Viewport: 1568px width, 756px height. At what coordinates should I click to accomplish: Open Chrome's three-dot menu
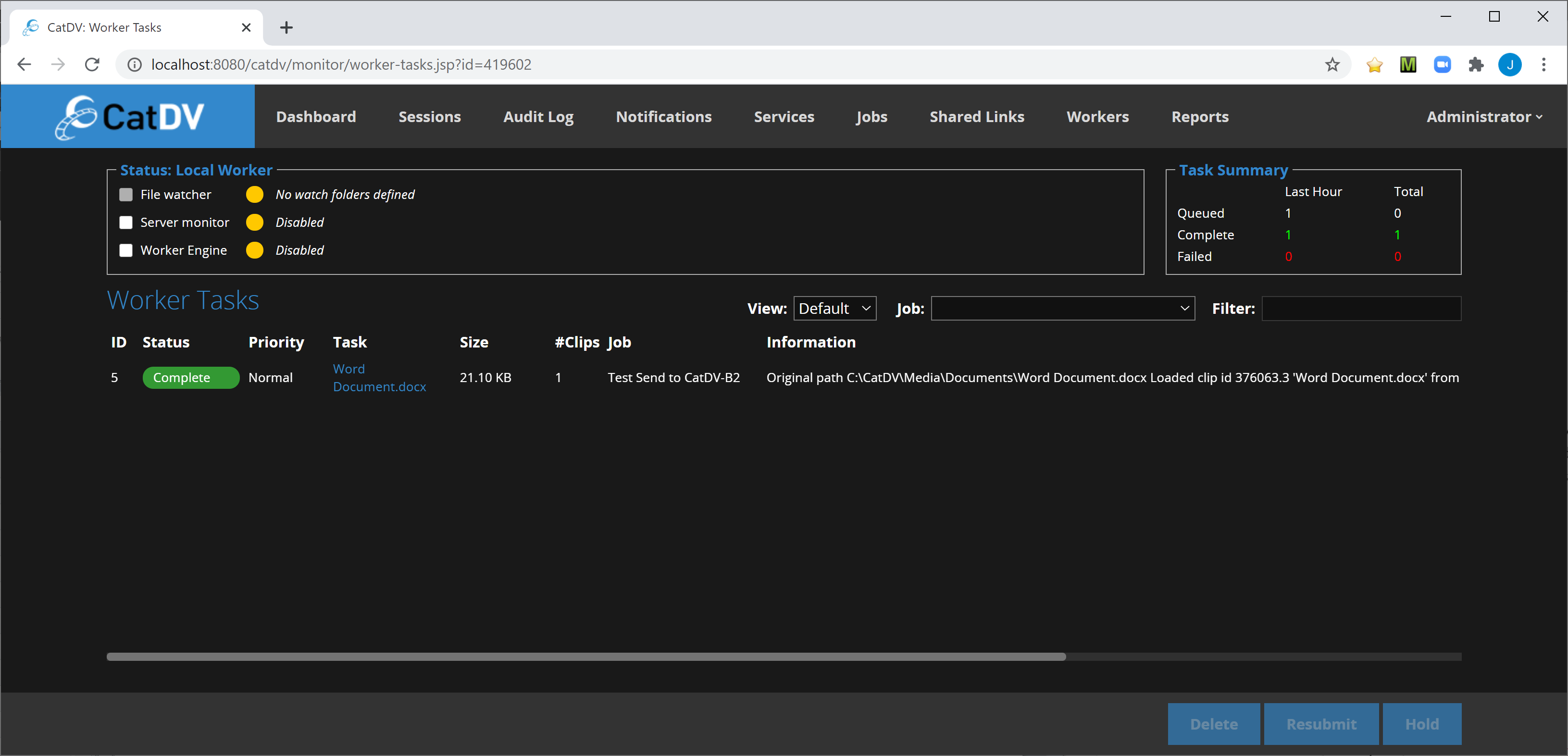[1543, 64]
